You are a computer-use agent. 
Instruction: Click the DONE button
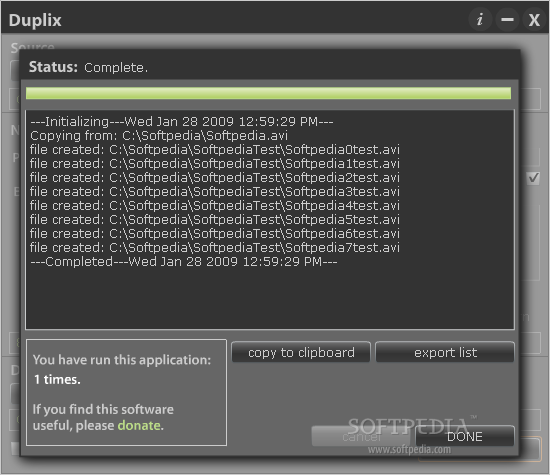pyautogui.click(x=465, y=436)
